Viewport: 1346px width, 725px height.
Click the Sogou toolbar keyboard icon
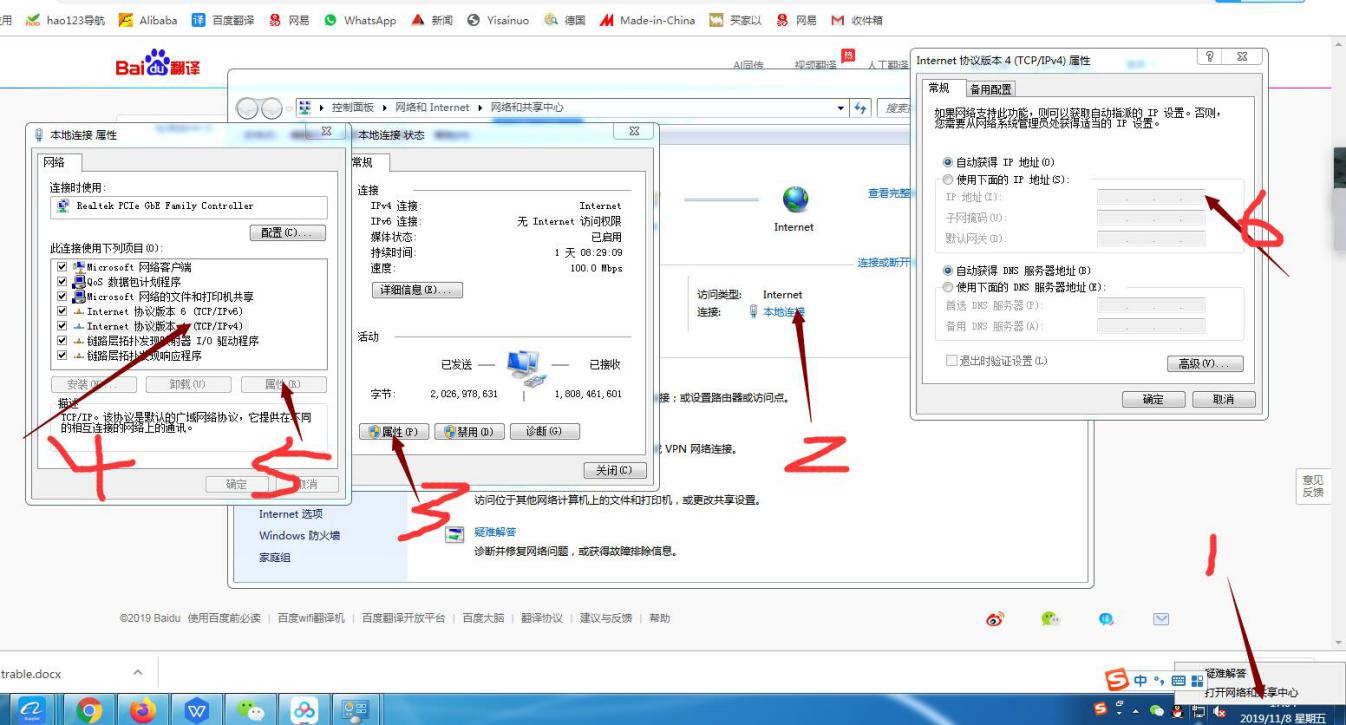[x=1178, y=681]
